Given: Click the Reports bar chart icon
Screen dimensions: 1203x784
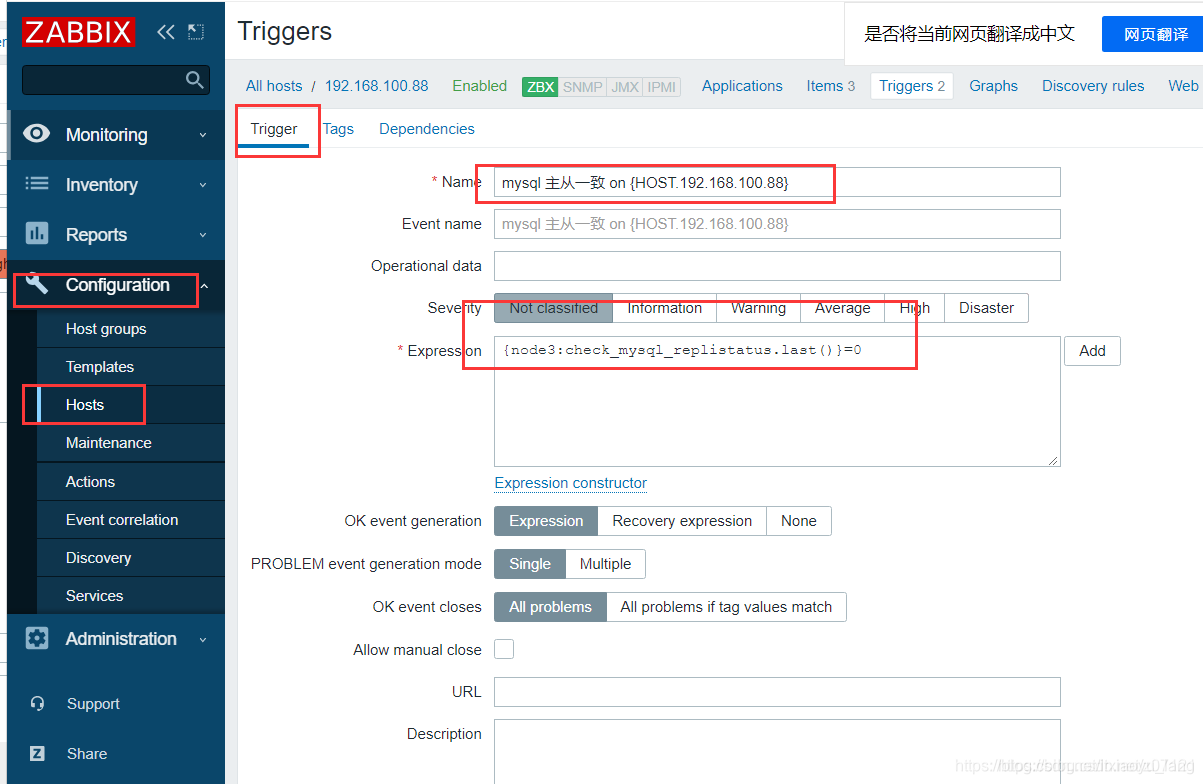Looking at the screenshot, I should pyautogui.click(x=37, y=233).
